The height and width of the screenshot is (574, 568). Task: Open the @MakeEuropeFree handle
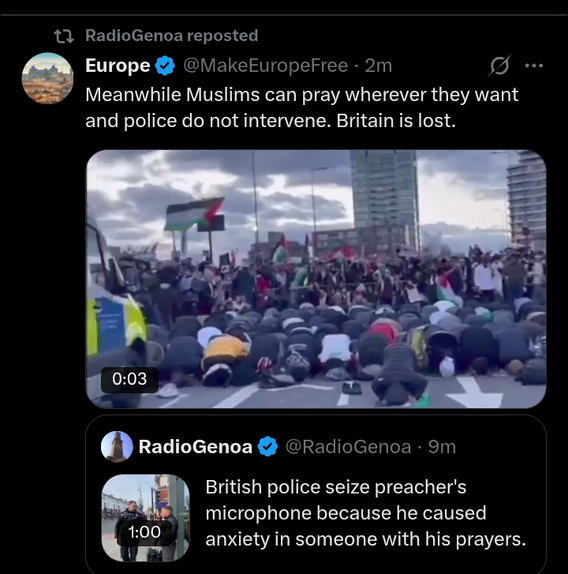265,66
